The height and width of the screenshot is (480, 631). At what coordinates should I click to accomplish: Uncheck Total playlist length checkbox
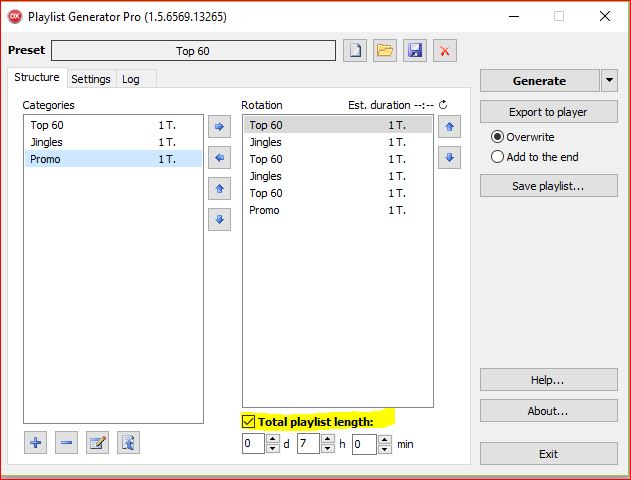(249, 422)
